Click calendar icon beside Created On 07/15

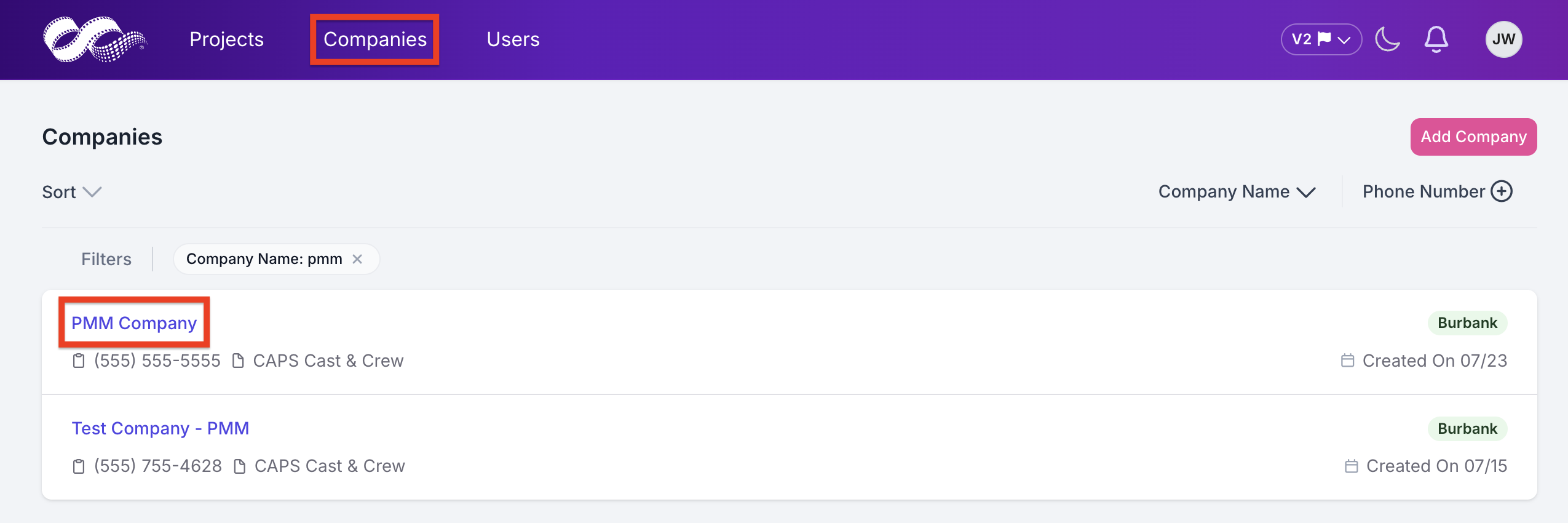click(1351, 466)
